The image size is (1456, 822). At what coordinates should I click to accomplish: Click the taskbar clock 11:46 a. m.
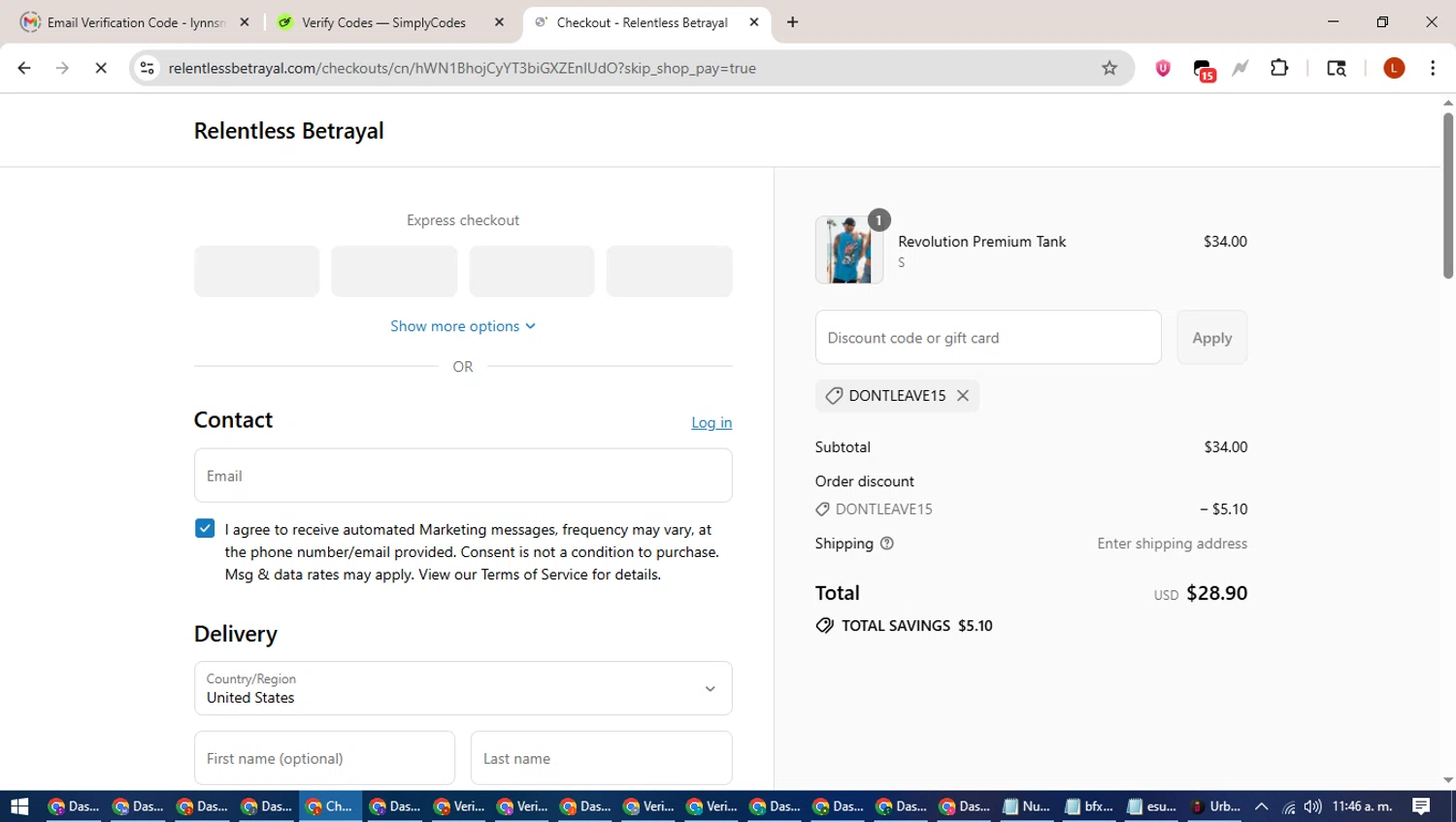click(x=1363, y=806)
